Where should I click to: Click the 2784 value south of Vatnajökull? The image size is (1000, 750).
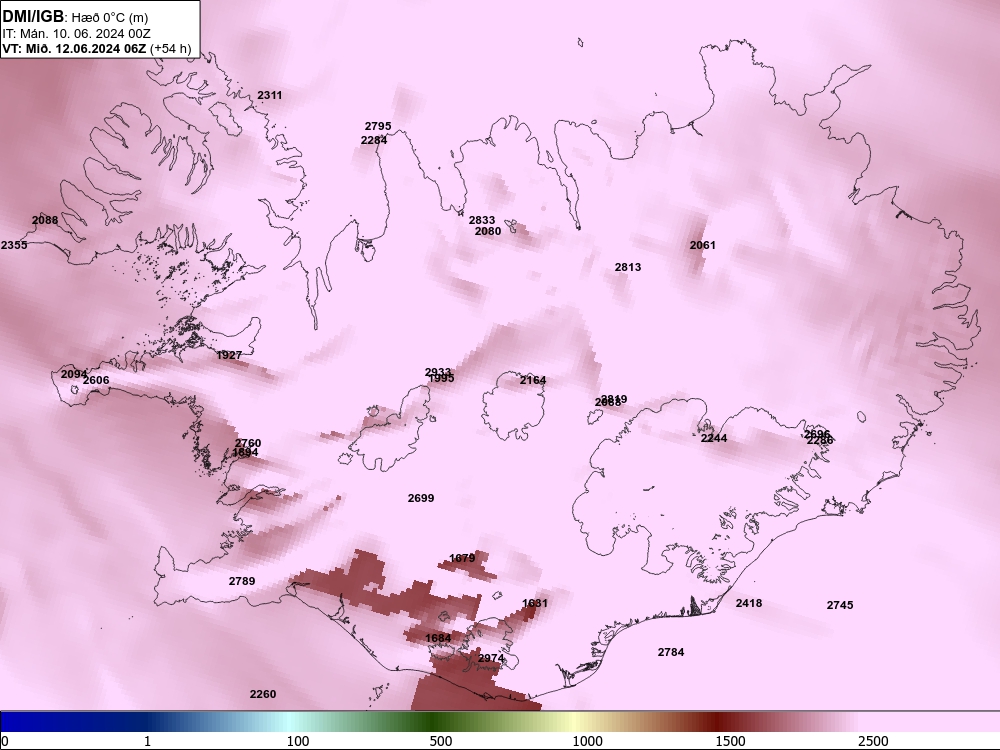(671, 652)
